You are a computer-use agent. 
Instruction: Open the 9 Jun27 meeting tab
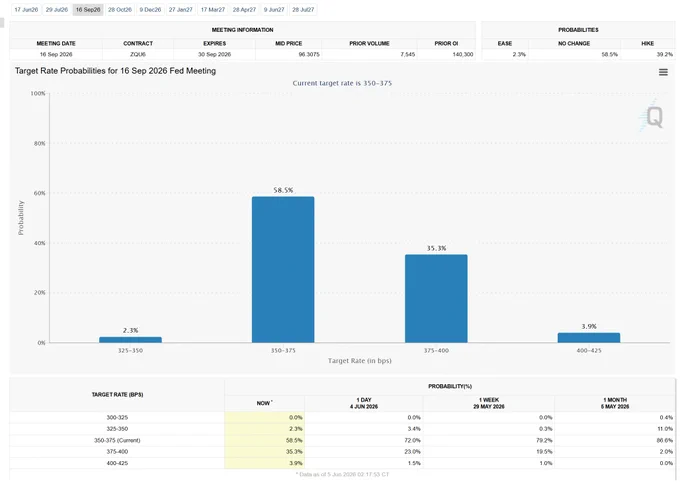(274, 10)
